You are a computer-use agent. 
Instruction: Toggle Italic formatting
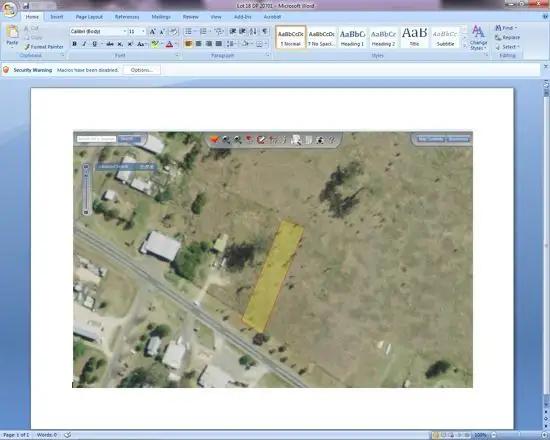[84, 44]
